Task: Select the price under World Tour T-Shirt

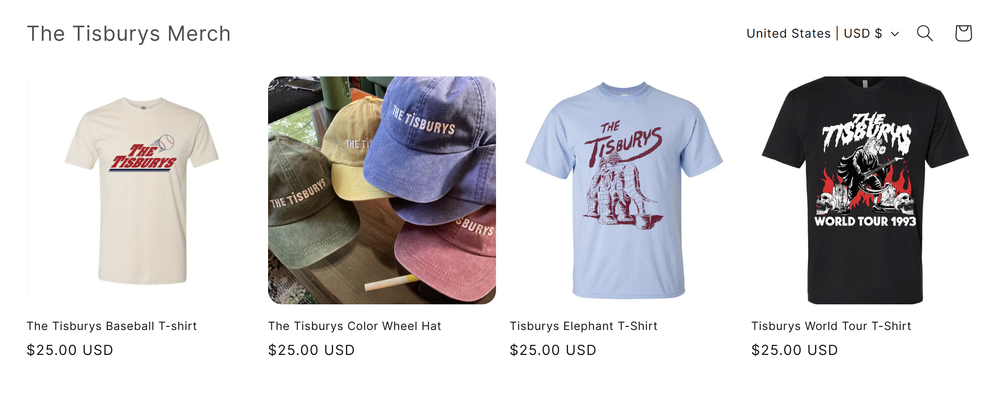Action: click(x=795, y=350)
